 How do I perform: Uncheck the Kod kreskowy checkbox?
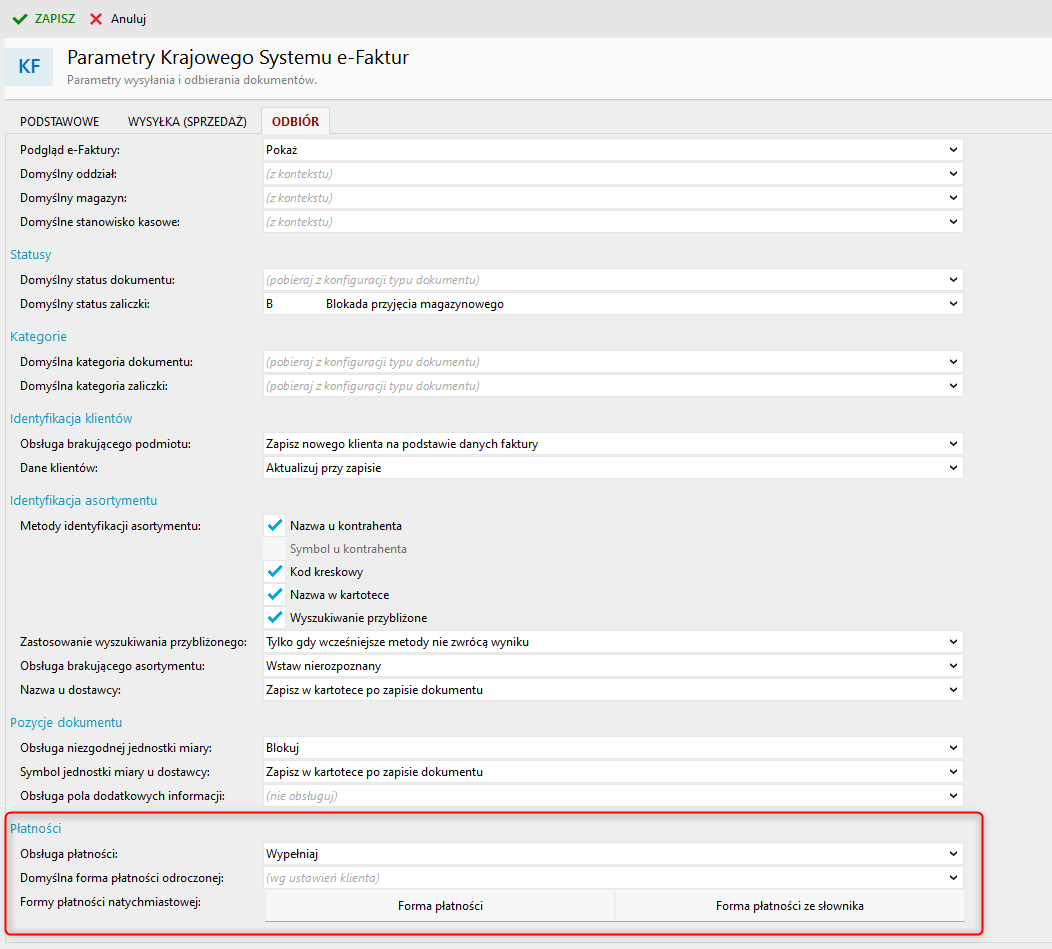[x=275, y=572]
